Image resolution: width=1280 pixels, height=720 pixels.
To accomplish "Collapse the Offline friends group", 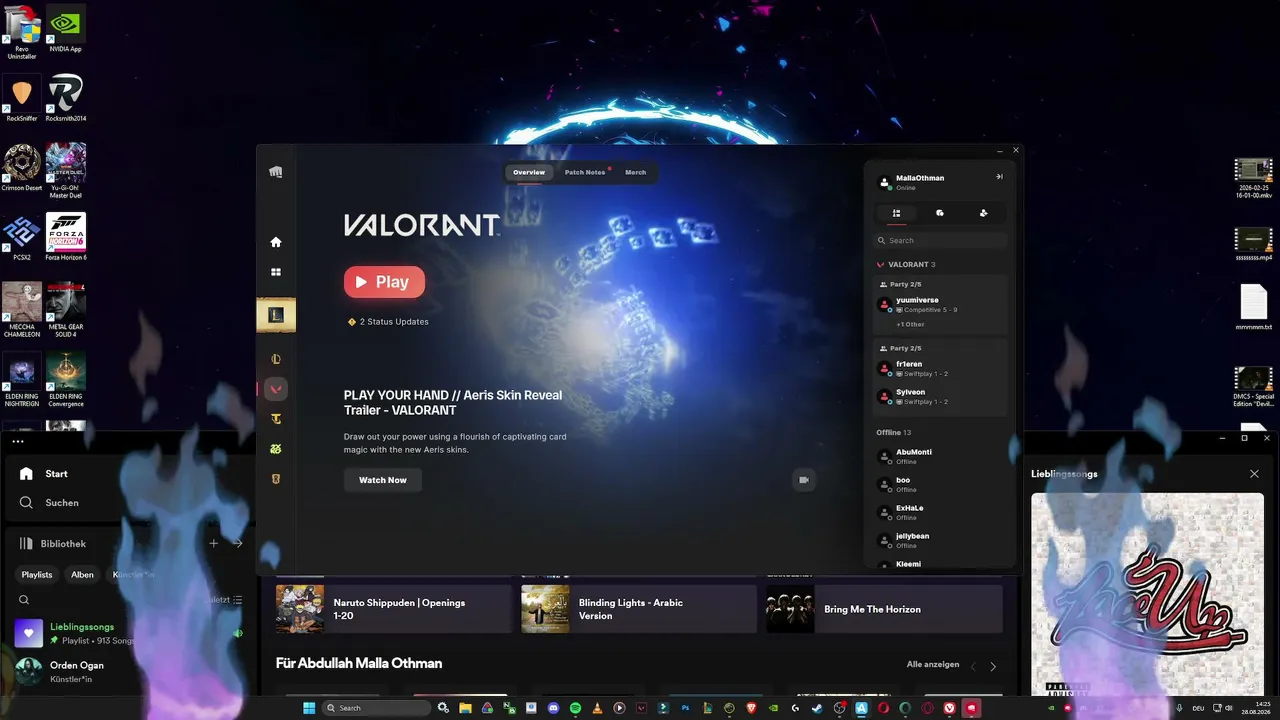I will 894,433.
